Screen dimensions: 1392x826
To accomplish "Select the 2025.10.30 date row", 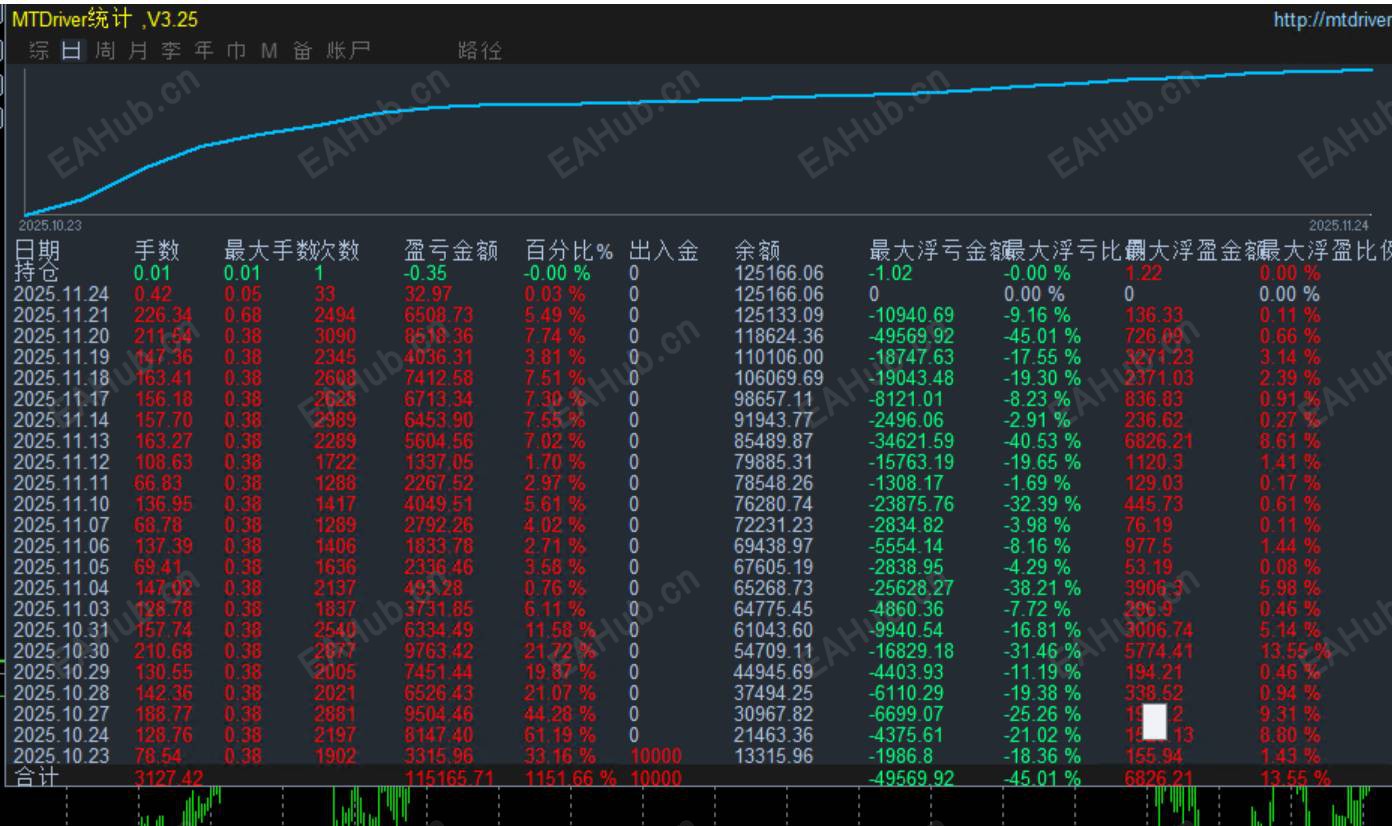I will click(x=62, y=651).
